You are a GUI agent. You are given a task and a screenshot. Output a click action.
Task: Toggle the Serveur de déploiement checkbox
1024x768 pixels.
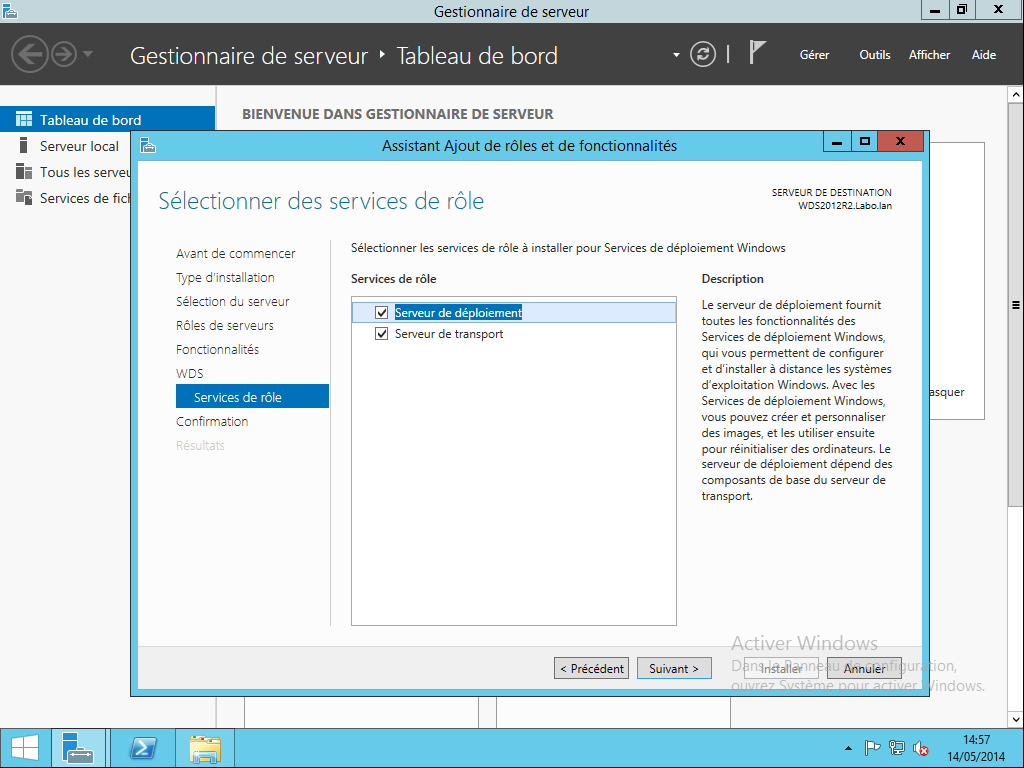381,313
